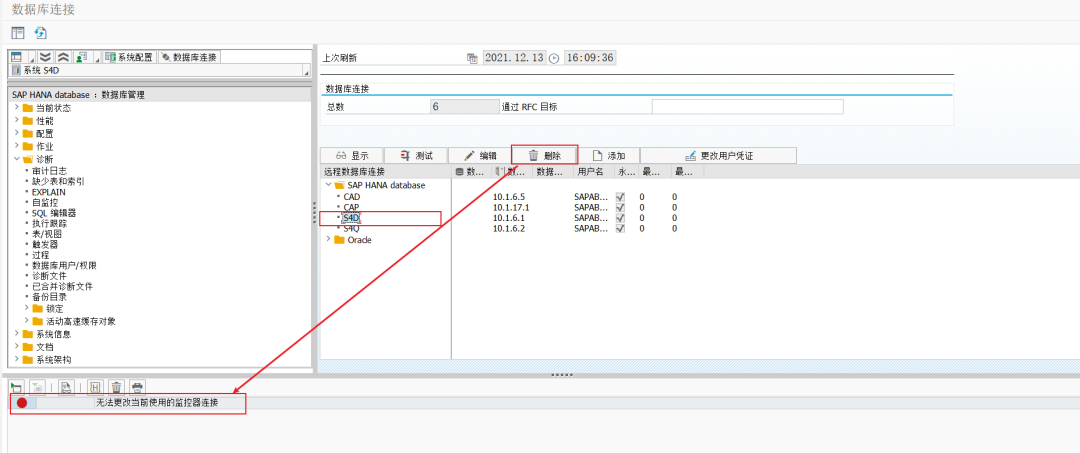The image size is (1080, 453).
Task: Expand all nodes with double-down arrows icon
Action: coord(45,57)
